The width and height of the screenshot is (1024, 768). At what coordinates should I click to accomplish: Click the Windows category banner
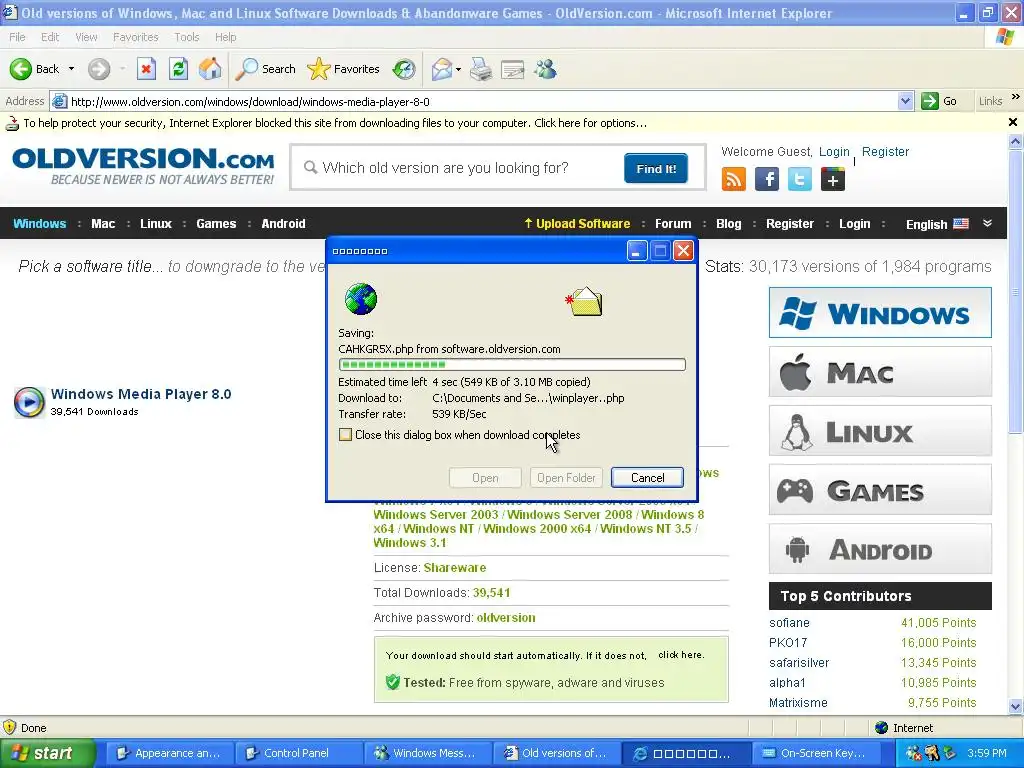tap(880, 312)
